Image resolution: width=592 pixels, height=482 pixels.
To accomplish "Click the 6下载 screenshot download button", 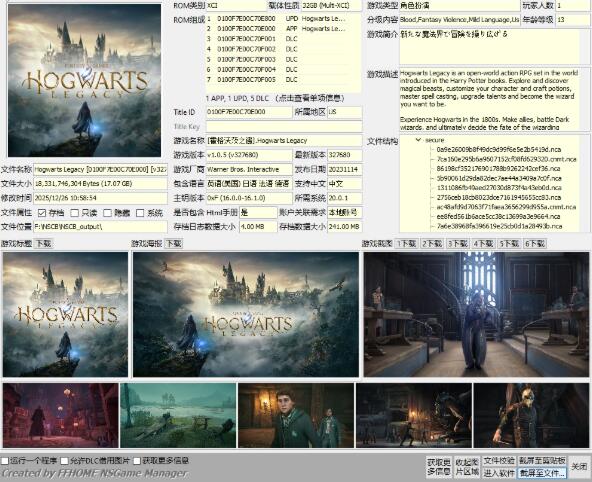I will pyautogui.click(x=535, y=244).
